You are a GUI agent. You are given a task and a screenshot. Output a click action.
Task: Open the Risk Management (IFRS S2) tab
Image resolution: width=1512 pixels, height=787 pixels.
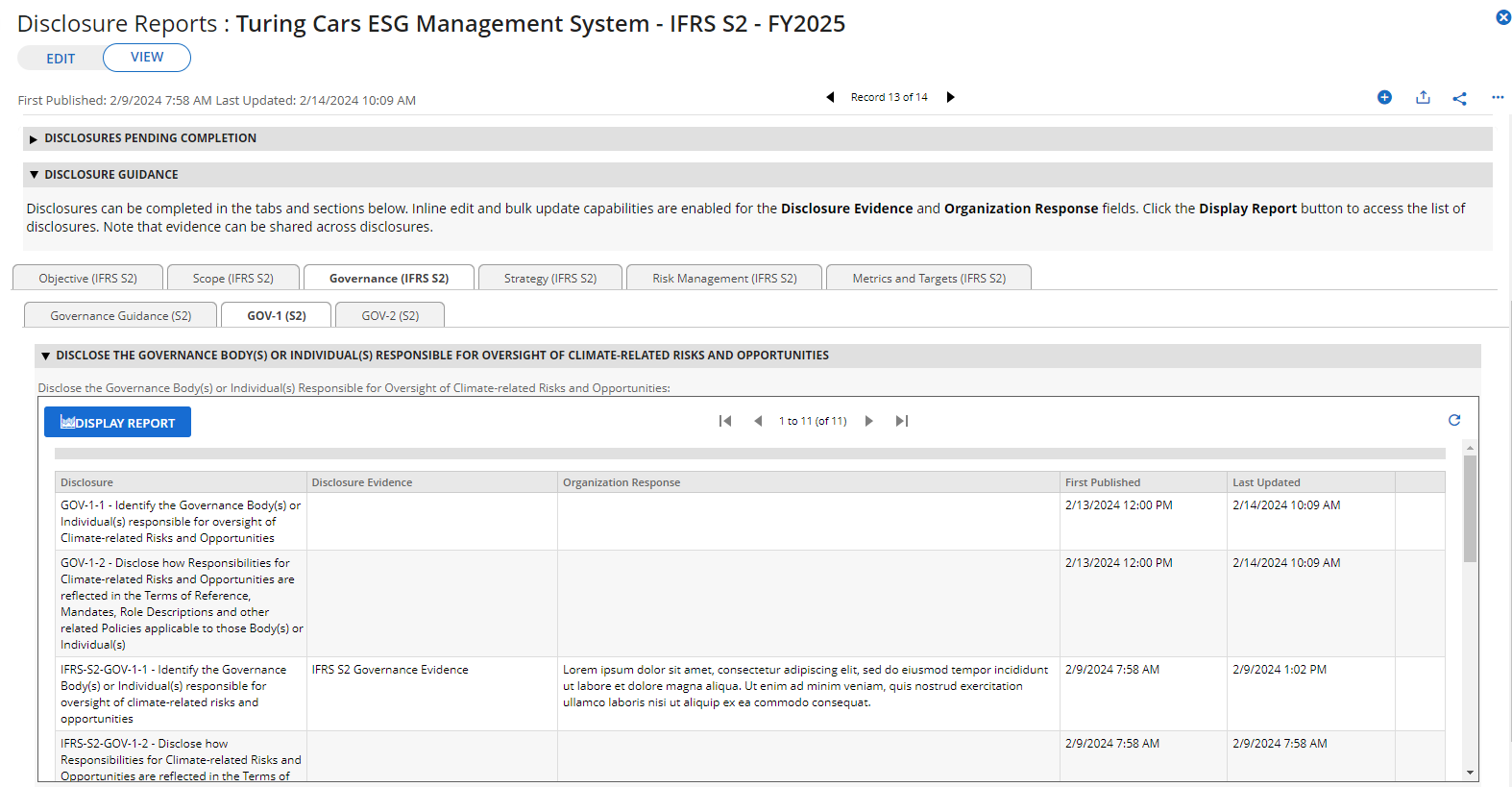[x=724, y=278]
